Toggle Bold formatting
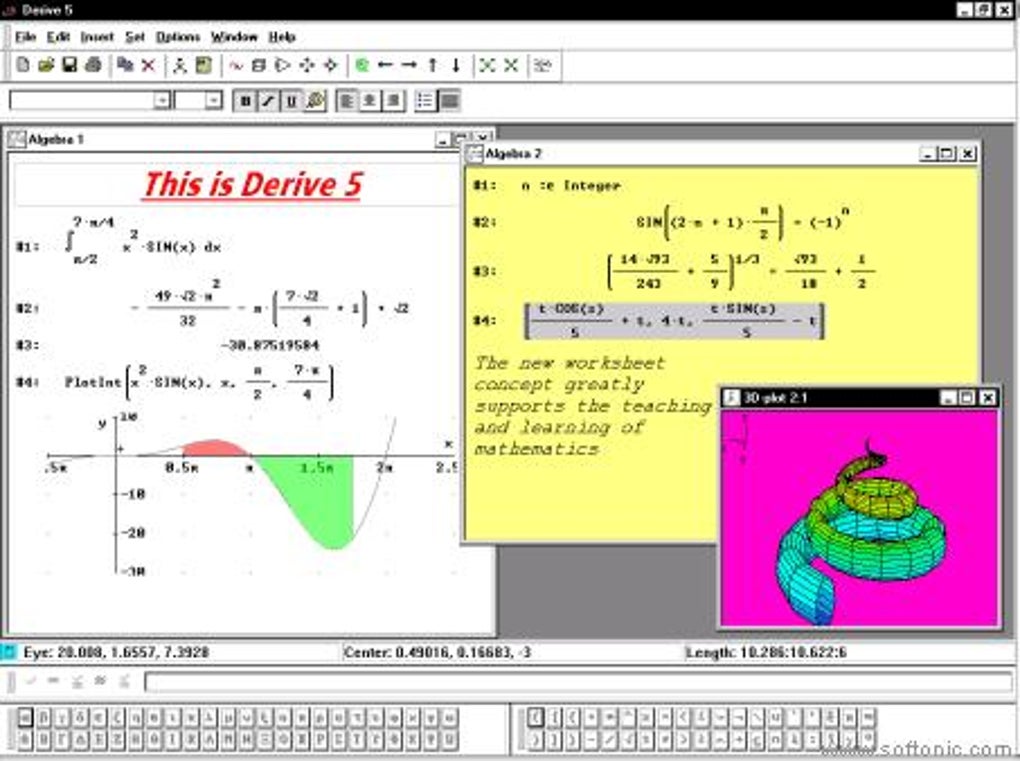Screen dimensions: 1020x761 pyautogui.click(x=245, y=101)
